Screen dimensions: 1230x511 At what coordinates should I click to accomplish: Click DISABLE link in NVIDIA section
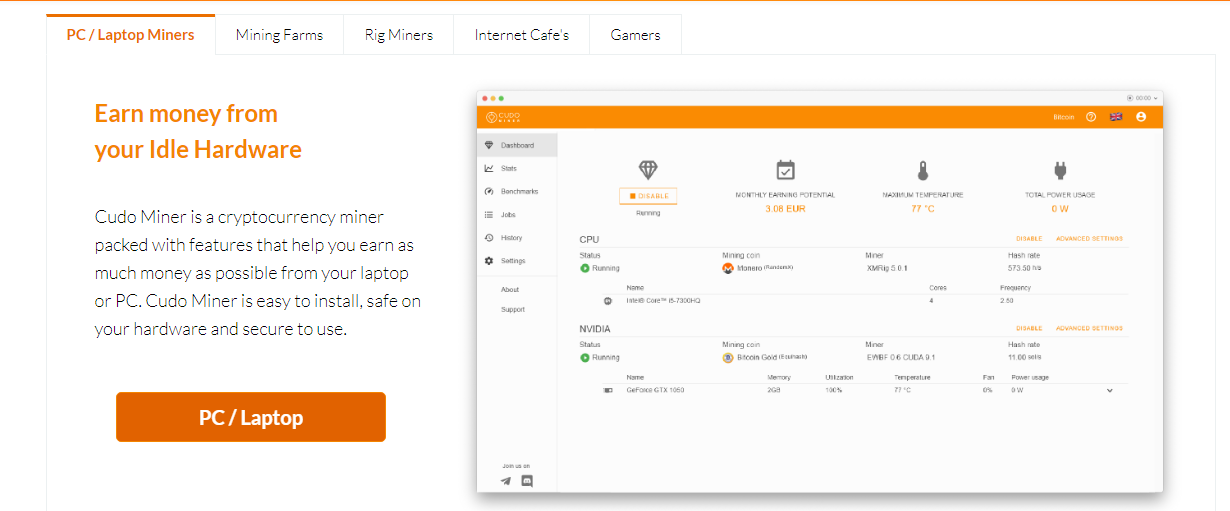tap(1029, 328)
